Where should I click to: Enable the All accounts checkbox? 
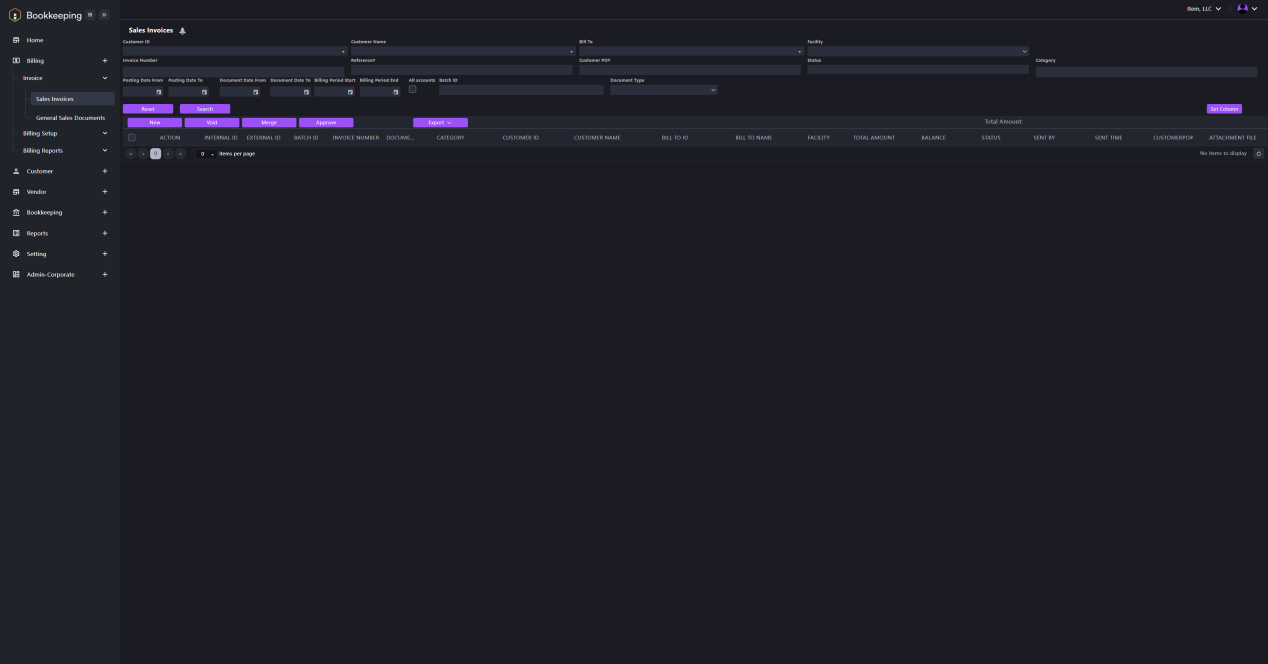(412, 89)
